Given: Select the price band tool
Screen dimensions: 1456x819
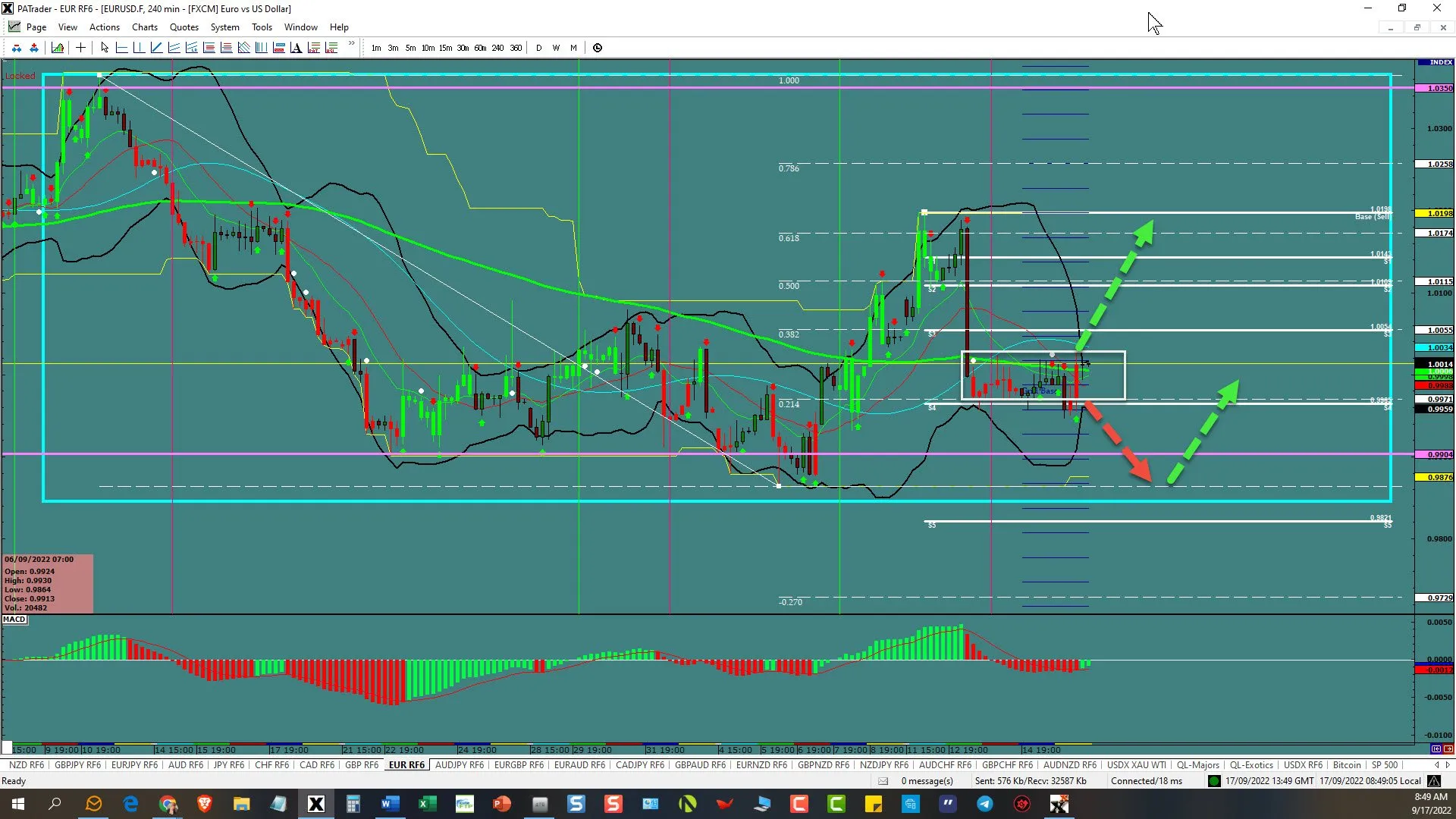Looking at the screenshot, I should (x=278, y=48).
